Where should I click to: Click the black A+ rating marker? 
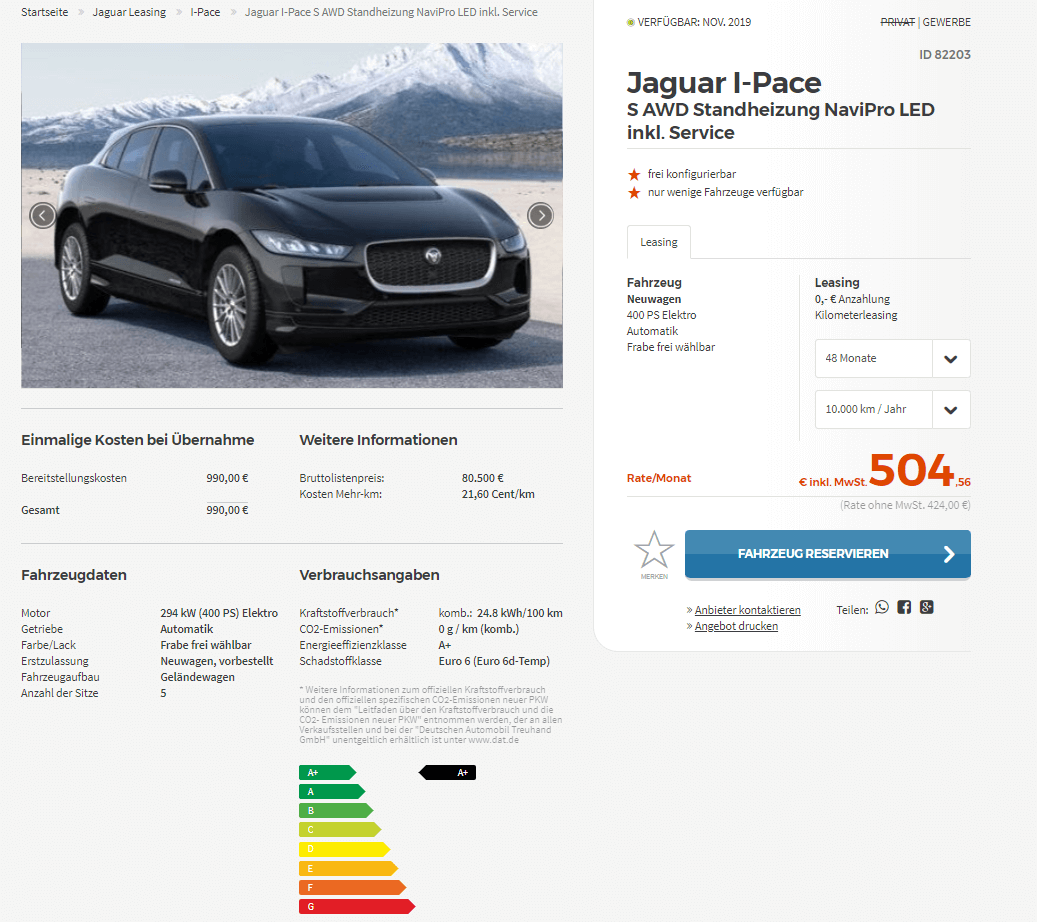(x=448, y=773)
